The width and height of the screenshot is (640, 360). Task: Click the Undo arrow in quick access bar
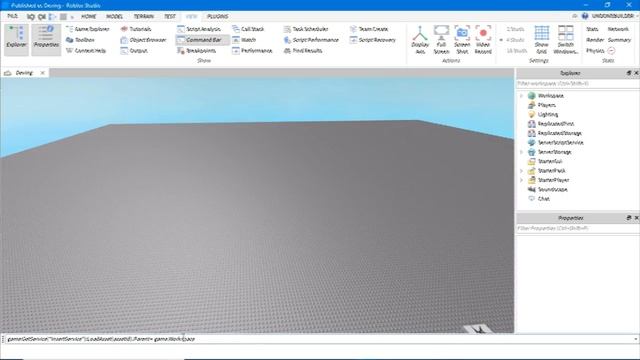coord(31,17)
